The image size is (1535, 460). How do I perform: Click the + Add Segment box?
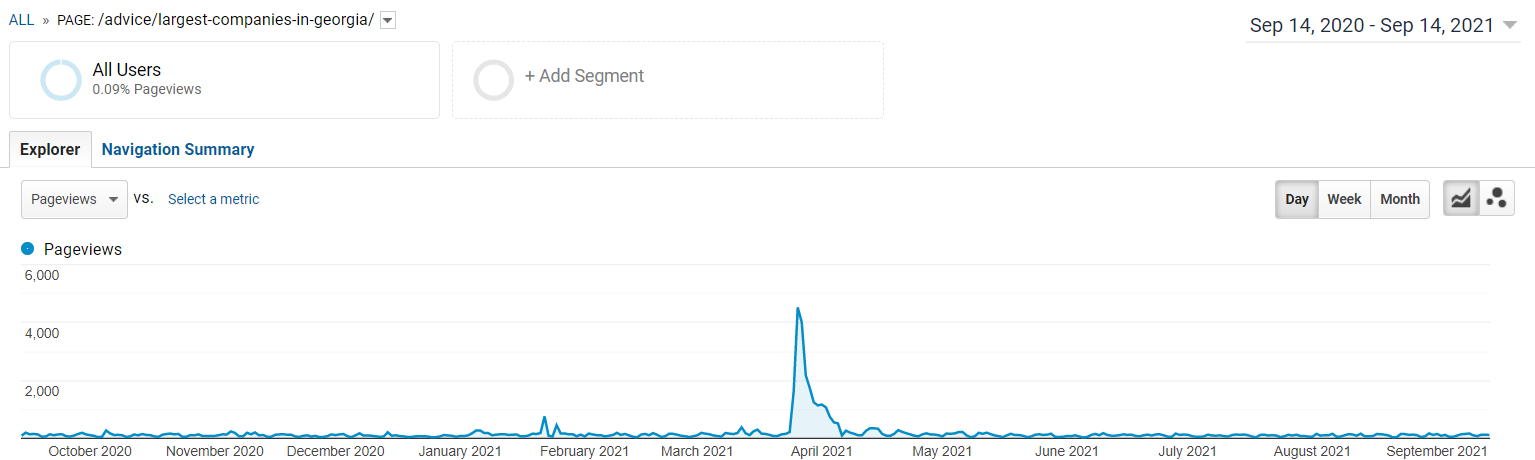tap(667, 80)
